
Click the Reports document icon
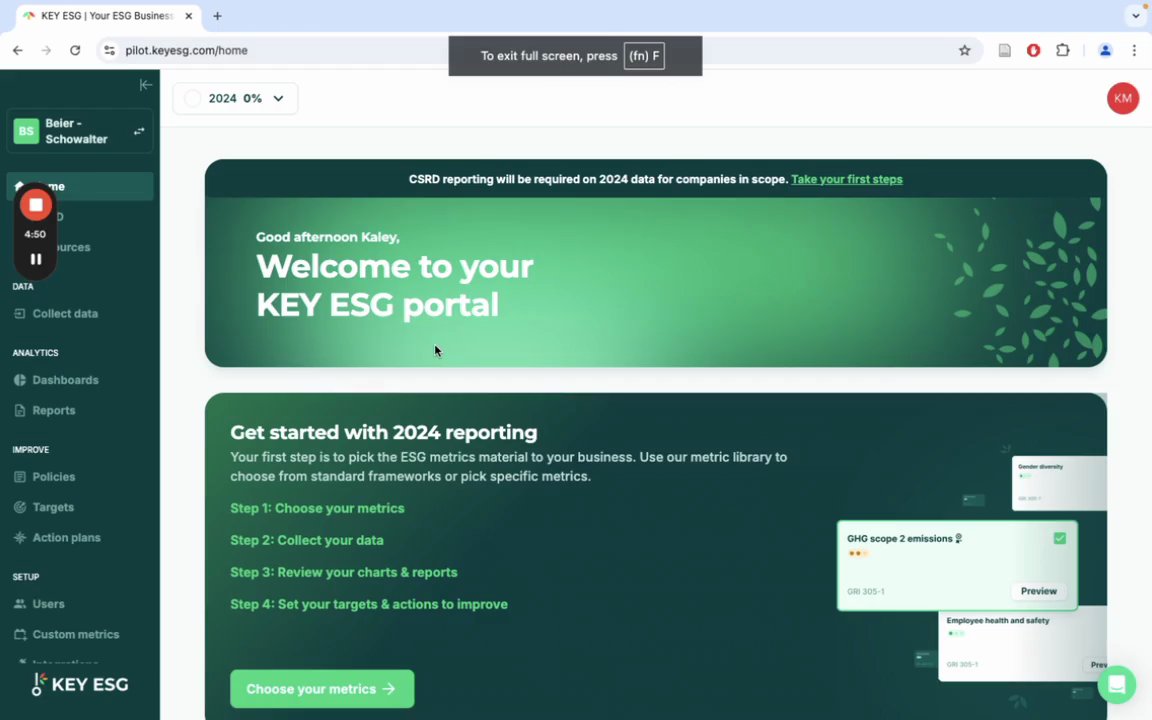(20, 411)
